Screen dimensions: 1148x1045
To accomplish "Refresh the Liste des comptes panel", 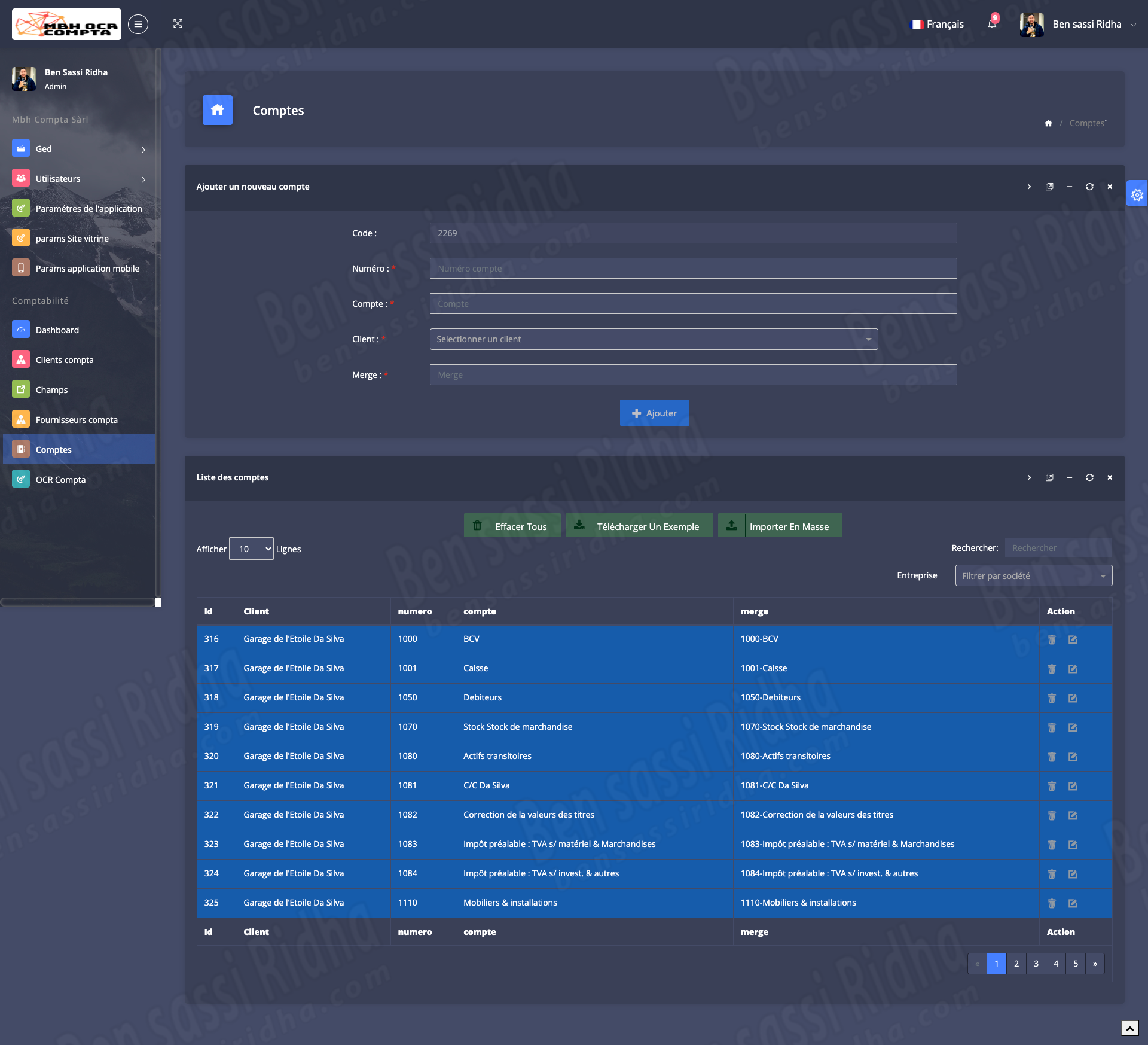I will click(x=1089, y=477).
